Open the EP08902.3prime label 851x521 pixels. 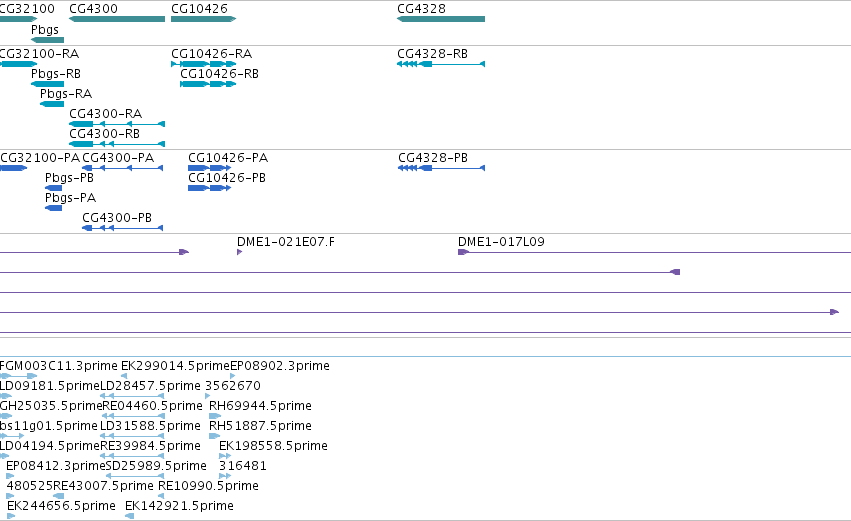280,366
